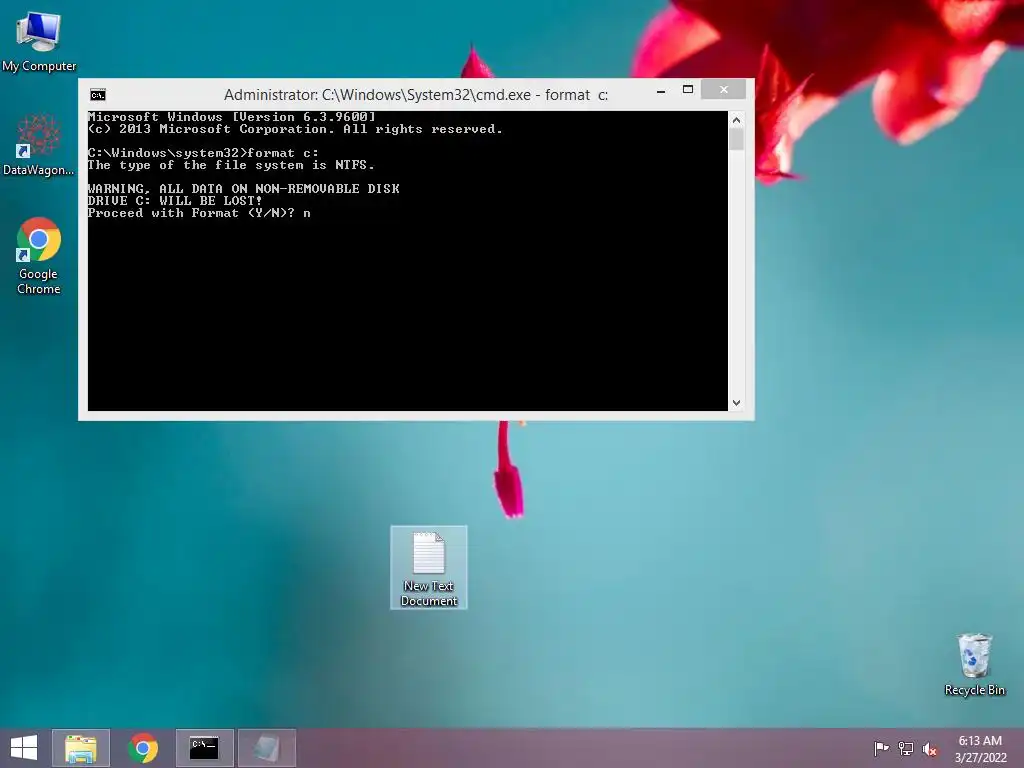1024x768 pixels.
Task: Open File Explorer from the taskbar
Action: [81, 748]
